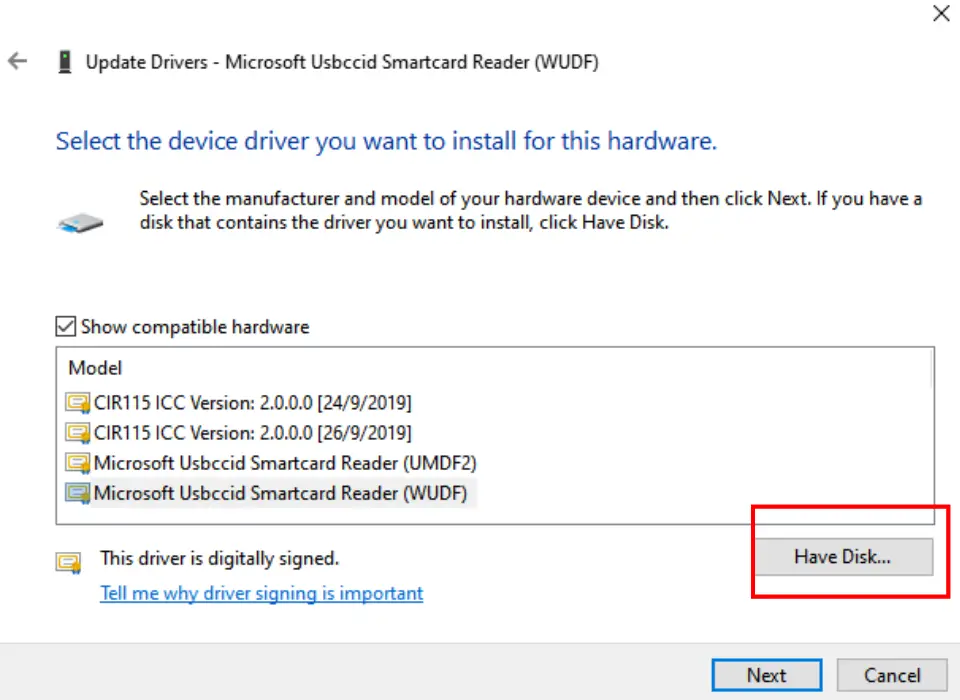Screen dimensions: 960x700
Task: Click the This driver is digitally signed text
Action: click(220, 558)
